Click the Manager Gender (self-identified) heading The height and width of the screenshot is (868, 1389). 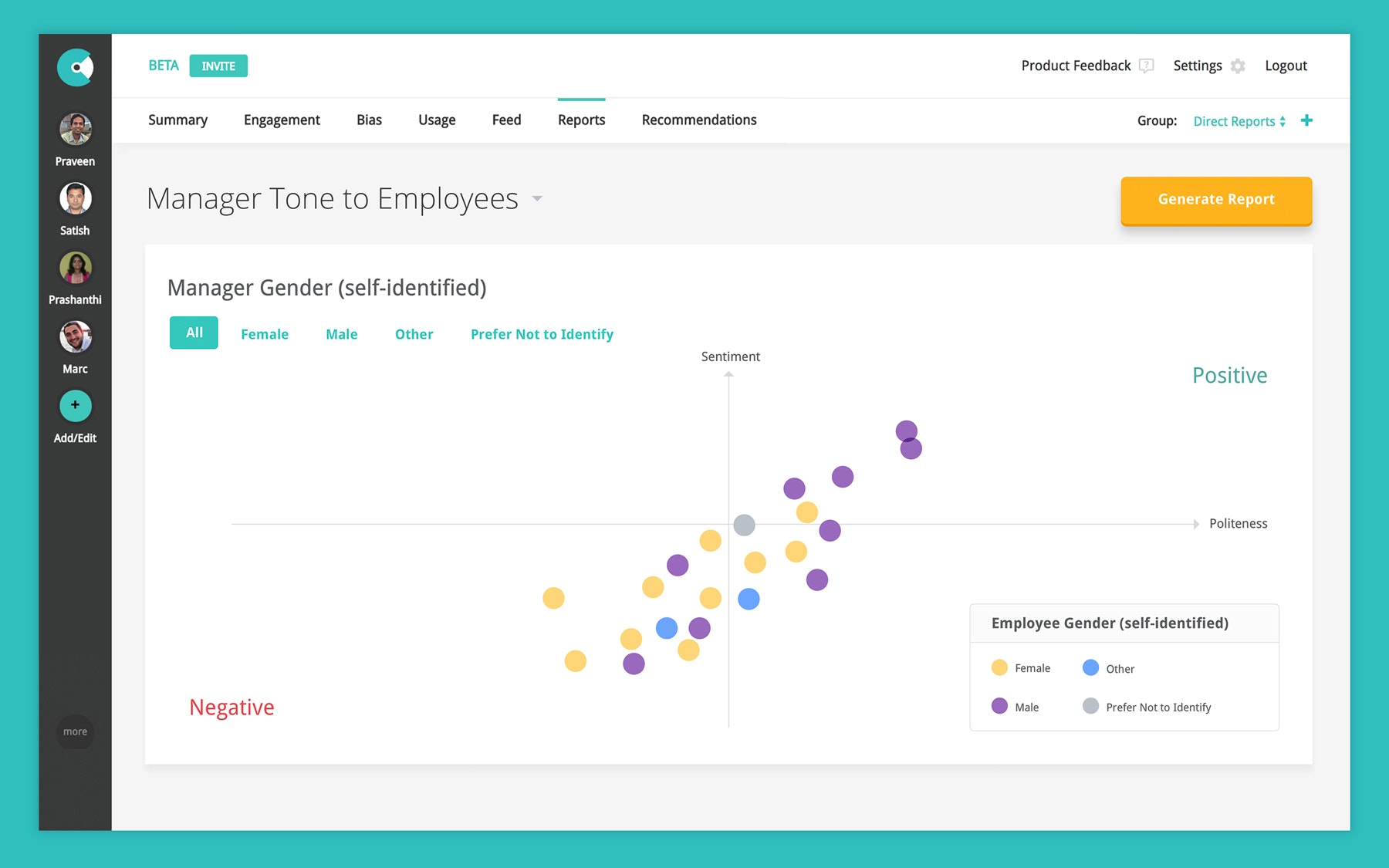326,288
